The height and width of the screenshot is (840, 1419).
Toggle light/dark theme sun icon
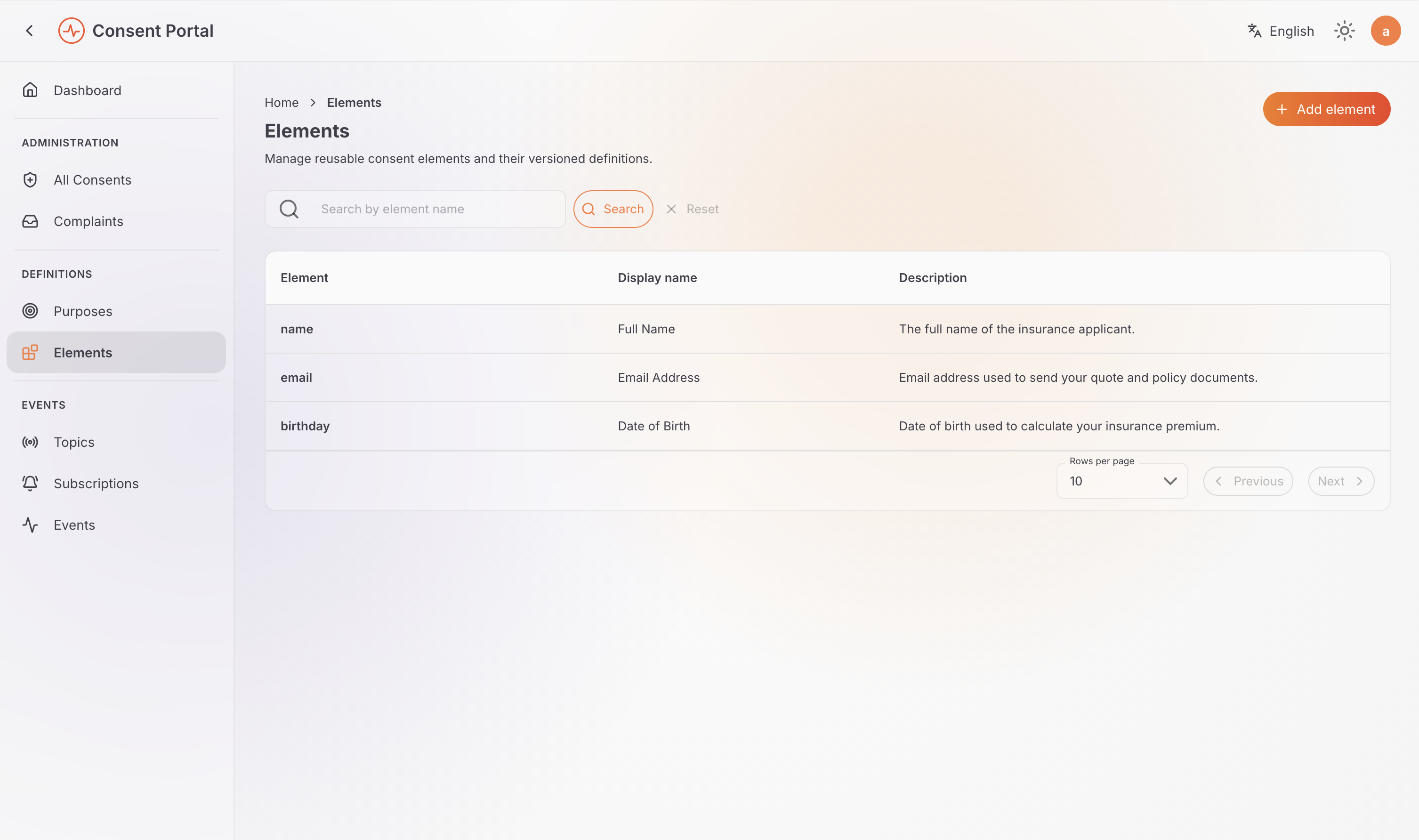(1344, 31)
